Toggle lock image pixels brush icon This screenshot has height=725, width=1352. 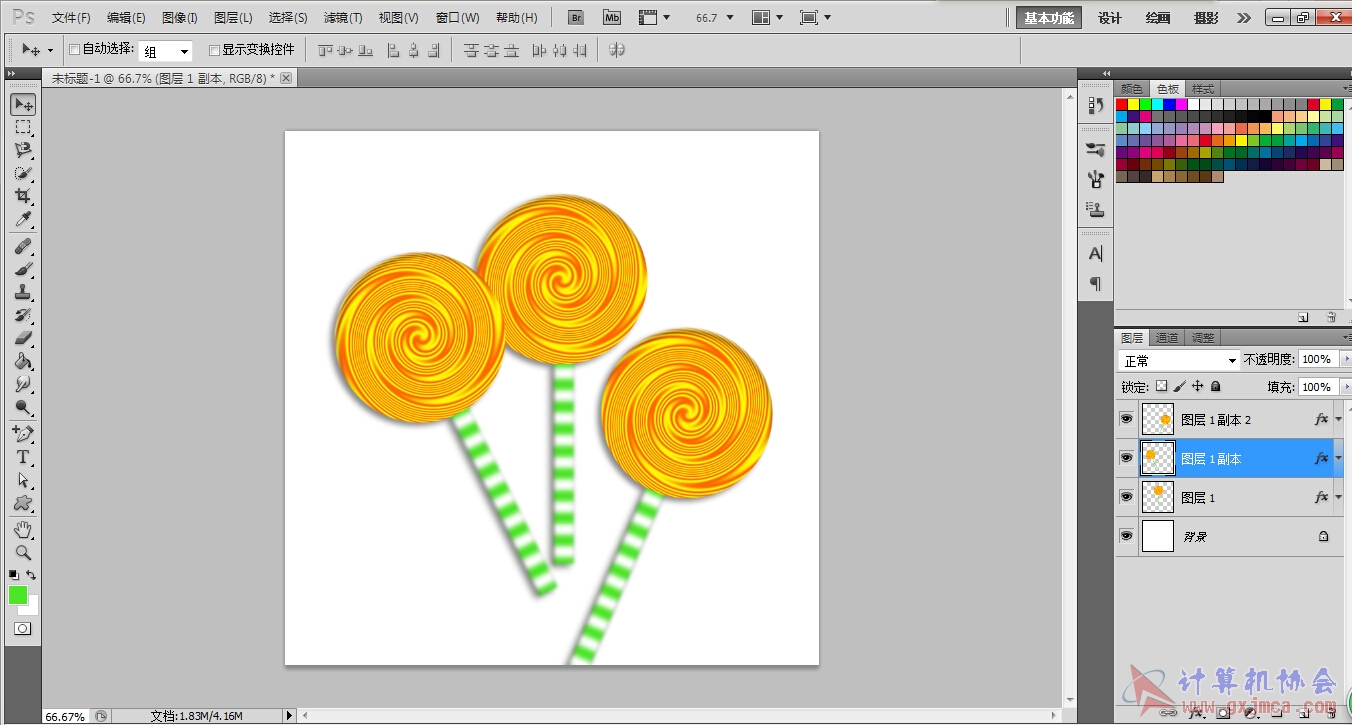1179,386
